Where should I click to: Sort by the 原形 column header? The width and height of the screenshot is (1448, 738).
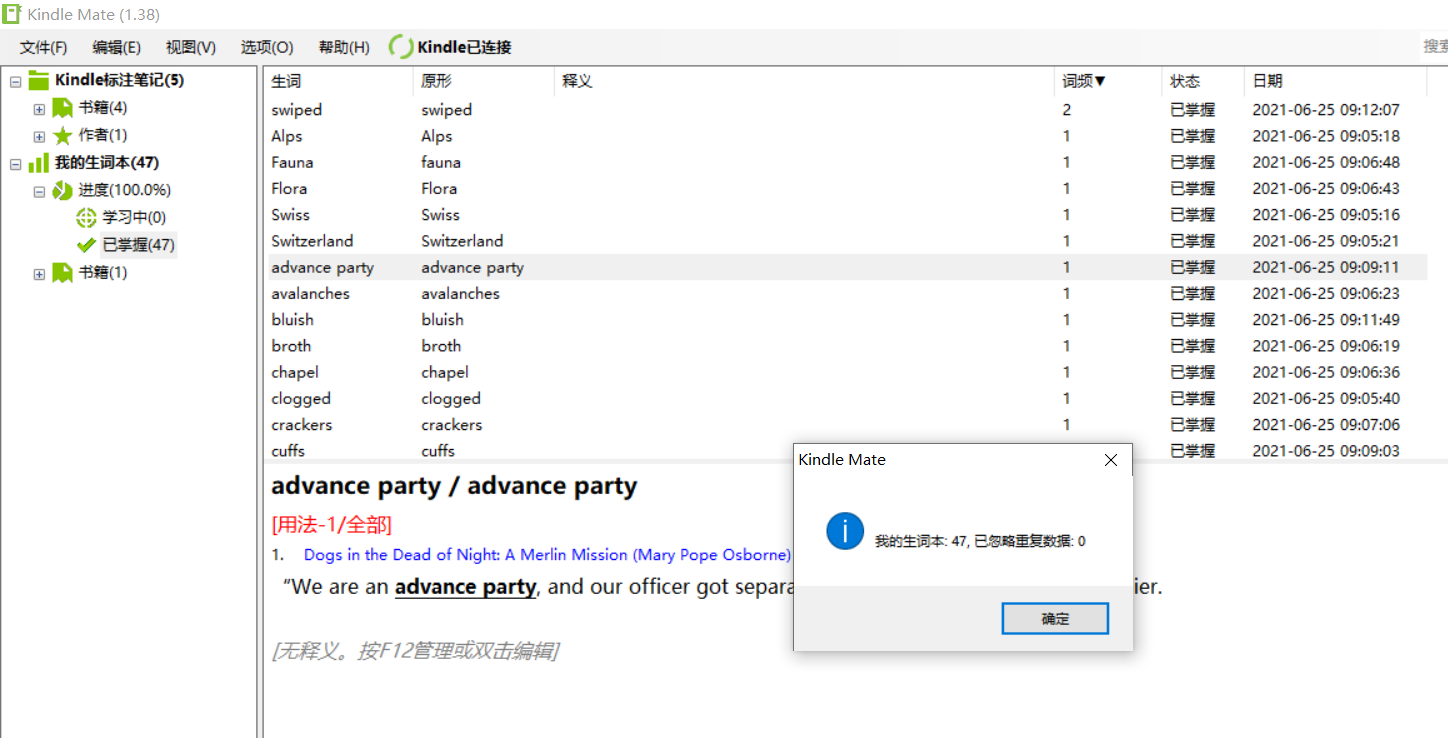click(484, 81)
